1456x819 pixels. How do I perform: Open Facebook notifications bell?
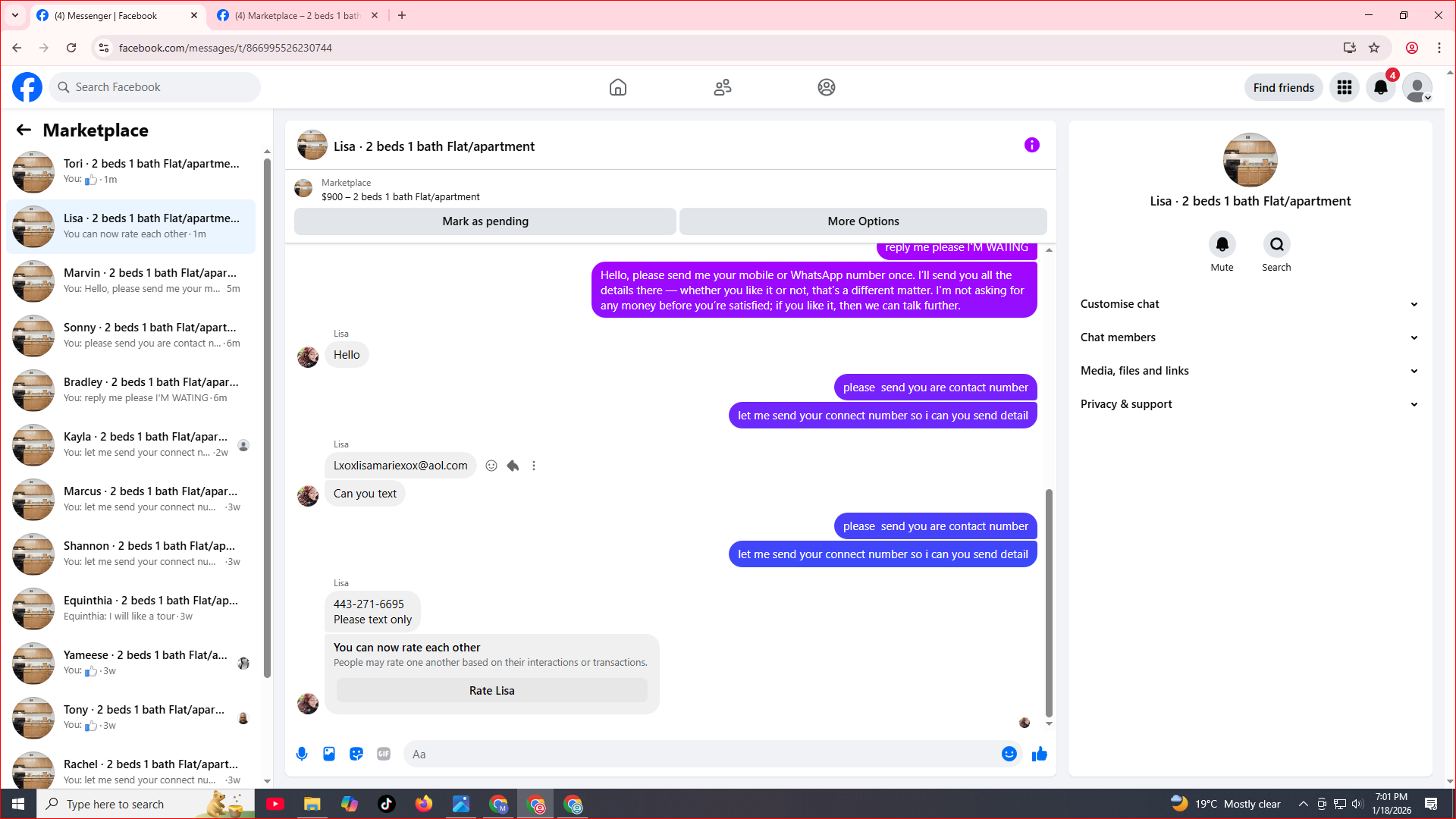[x=1380, y=87]
